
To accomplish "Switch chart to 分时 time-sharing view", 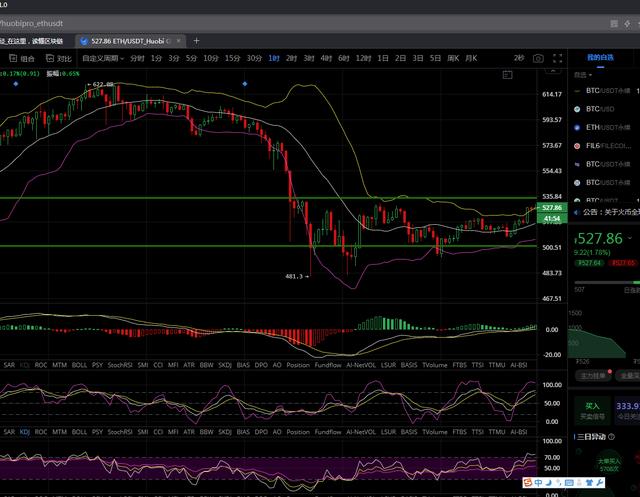I will tap(137, 58).
